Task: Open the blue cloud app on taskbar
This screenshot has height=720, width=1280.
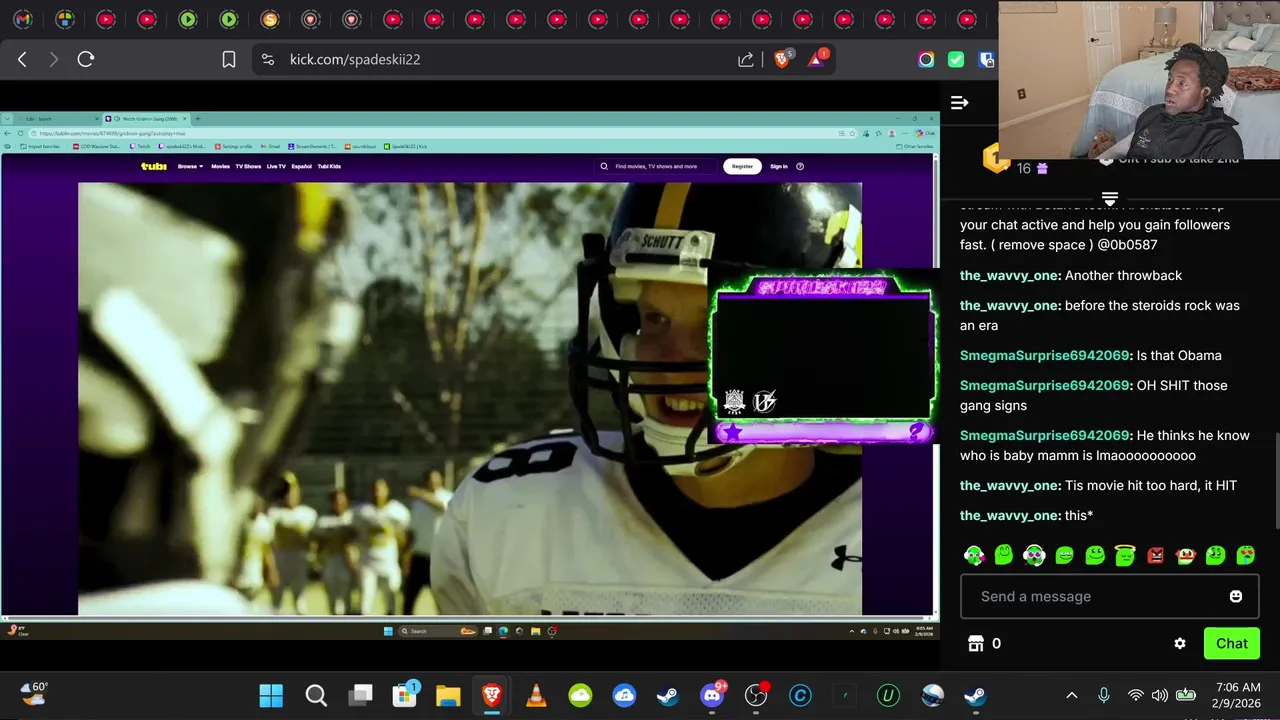Action: coord(624,695)
